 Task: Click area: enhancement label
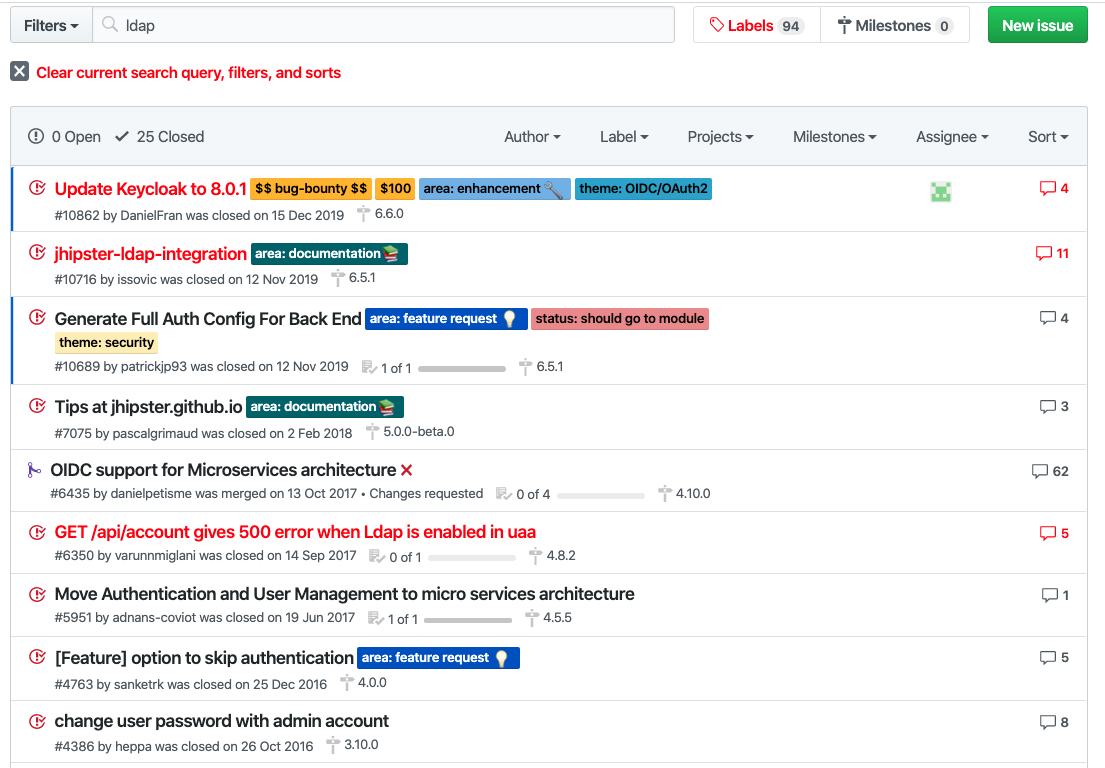pos(495,188)
